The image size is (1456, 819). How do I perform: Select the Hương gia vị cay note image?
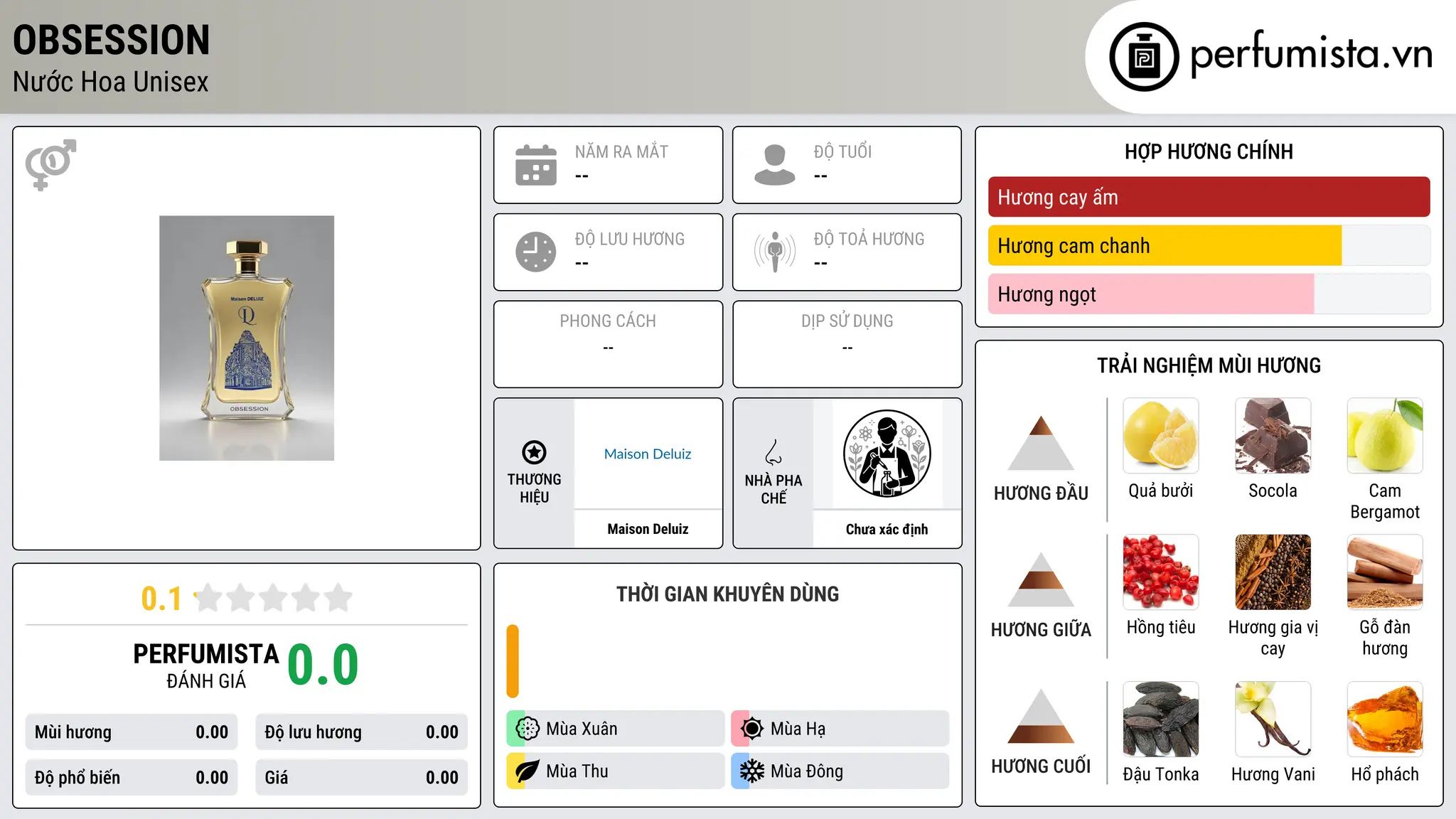(1273, 572)
